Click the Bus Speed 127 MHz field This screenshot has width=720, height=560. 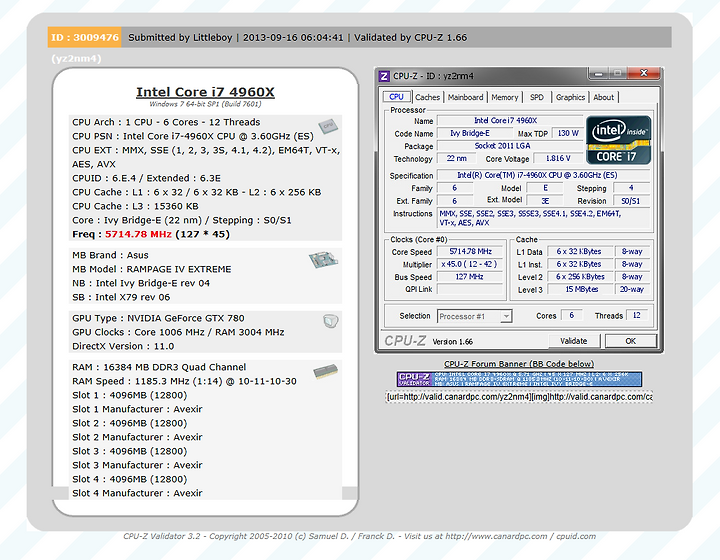(x=470, y=277)
